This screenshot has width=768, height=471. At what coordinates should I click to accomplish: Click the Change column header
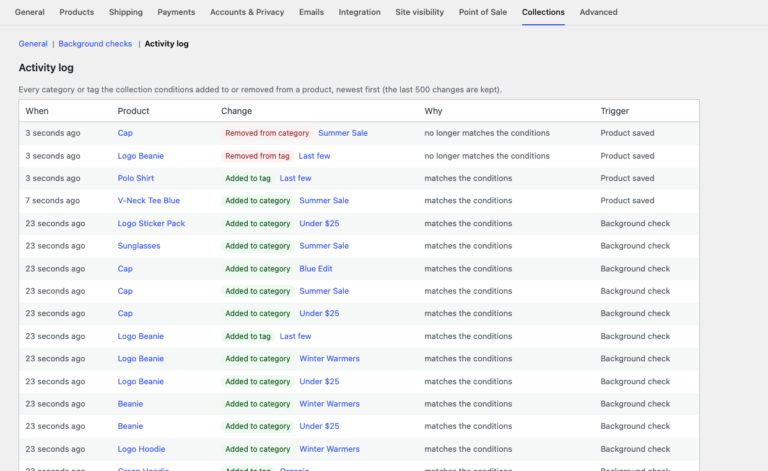pos(236,111)
